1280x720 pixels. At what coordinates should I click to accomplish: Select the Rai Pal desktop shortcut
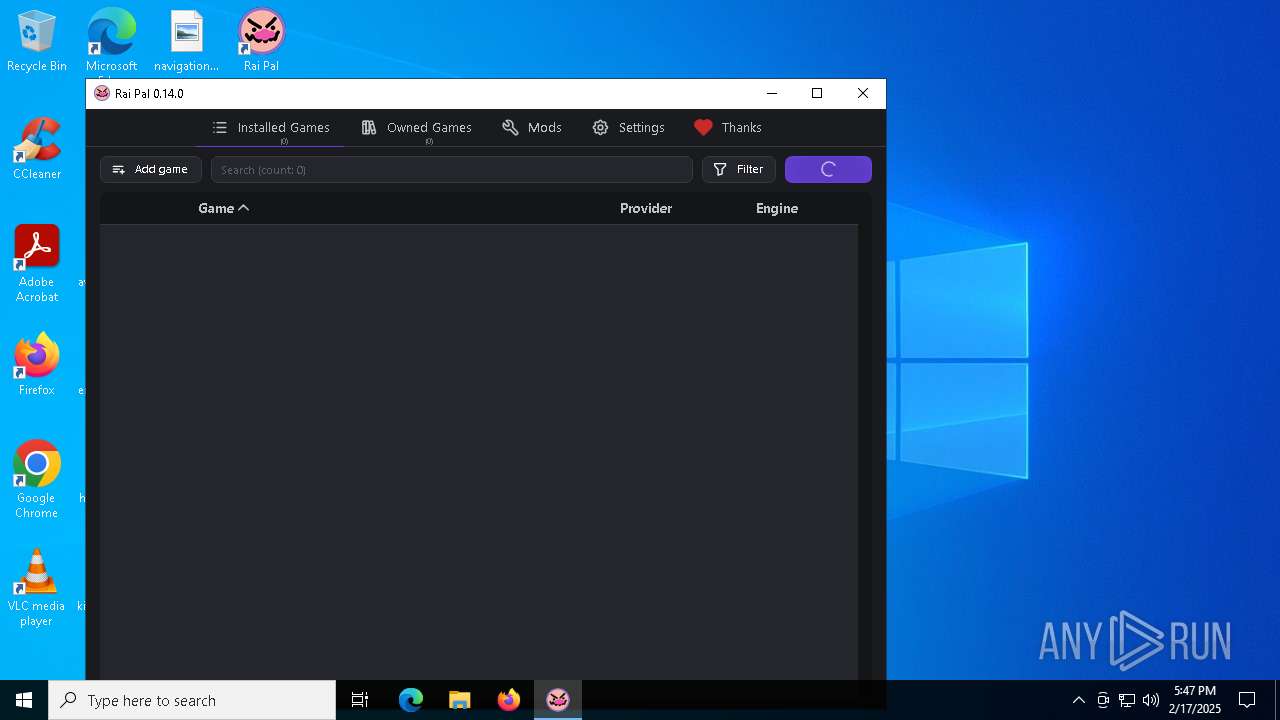(261, 42)
